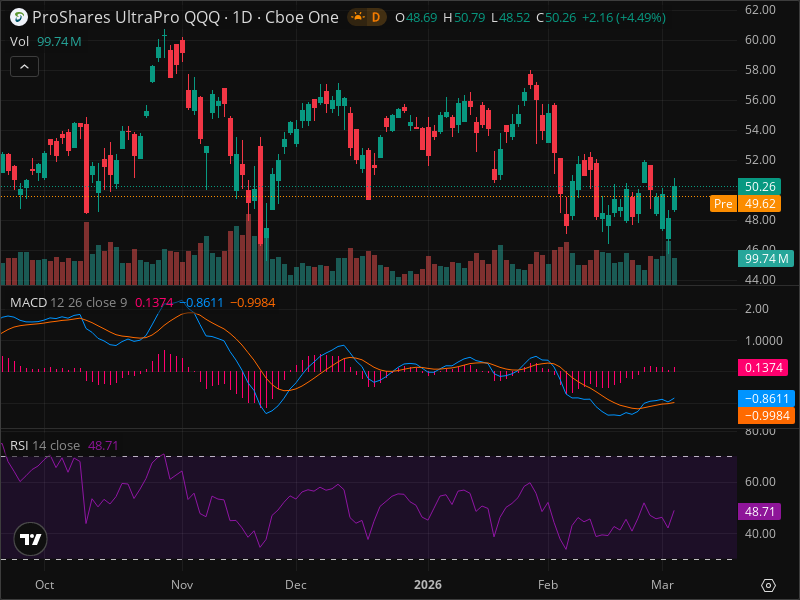Click the Pre 49.62 pre-market price label
Image resolution: width=800 pixels, height=600 pixels.
click(745, 204)
